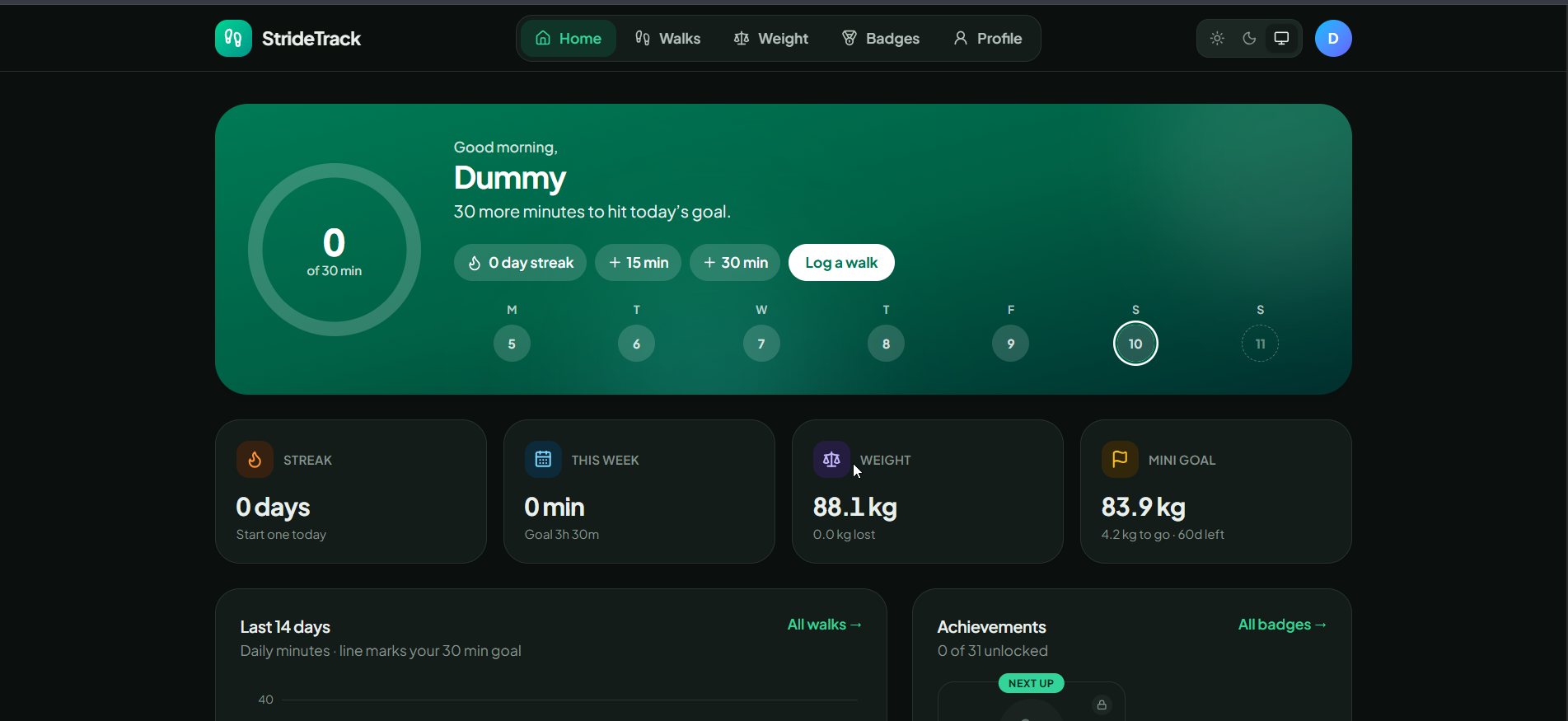The width and height of the screenshot is (1568, 721).
Task: Click the NEXT UP badge label
Action: coord(1031,683)
